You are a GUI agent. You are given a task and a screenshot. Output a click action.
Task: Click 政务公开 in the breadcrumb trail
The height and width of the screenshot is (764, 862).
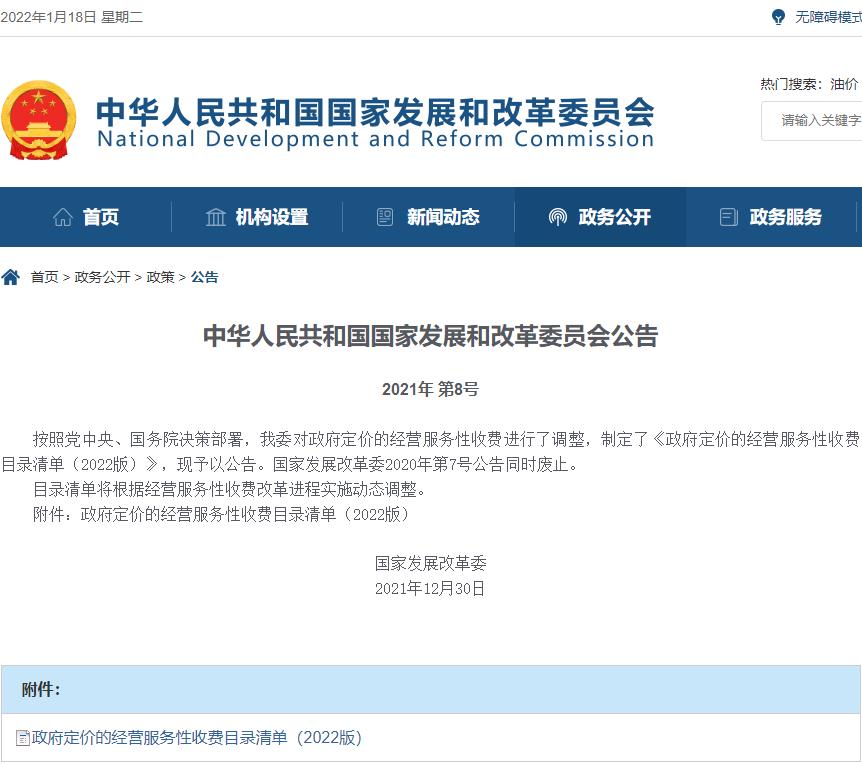[x=102, y=277]
